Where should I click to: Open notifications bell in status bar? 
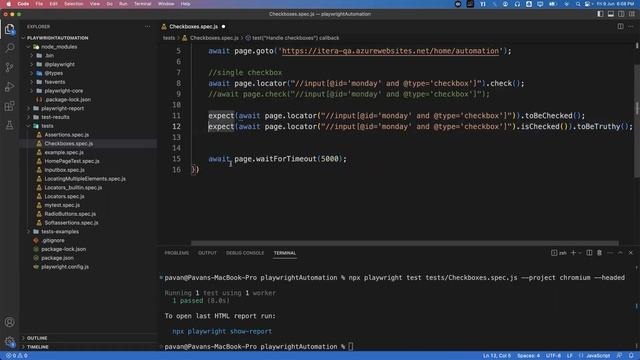(631, 356)
